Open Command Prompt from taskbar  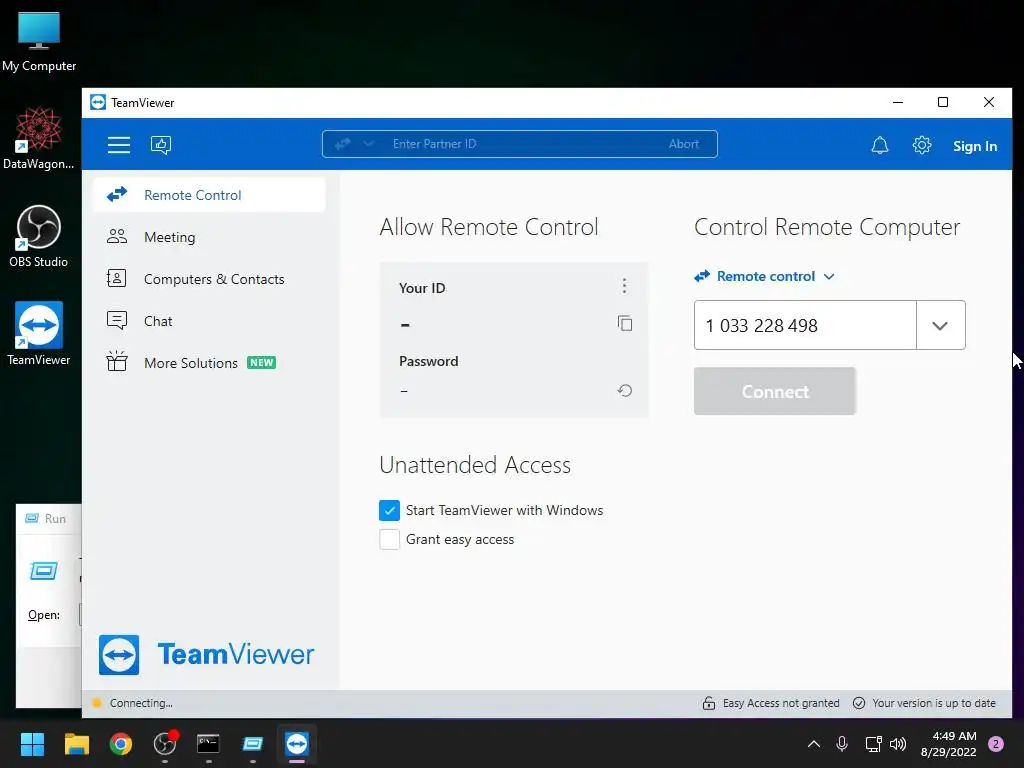[208, 744]
